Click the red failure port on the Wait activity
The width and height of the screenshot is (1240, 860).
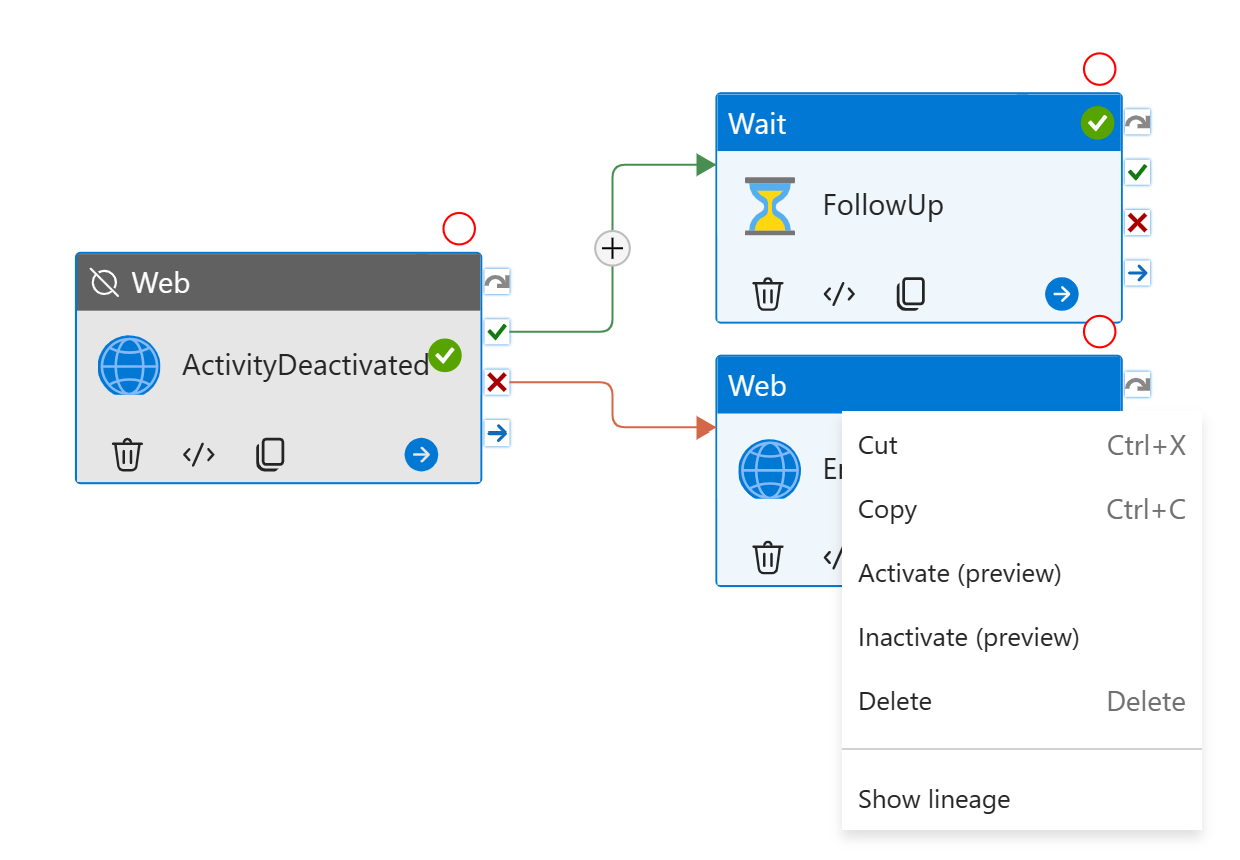(1136, 222)
